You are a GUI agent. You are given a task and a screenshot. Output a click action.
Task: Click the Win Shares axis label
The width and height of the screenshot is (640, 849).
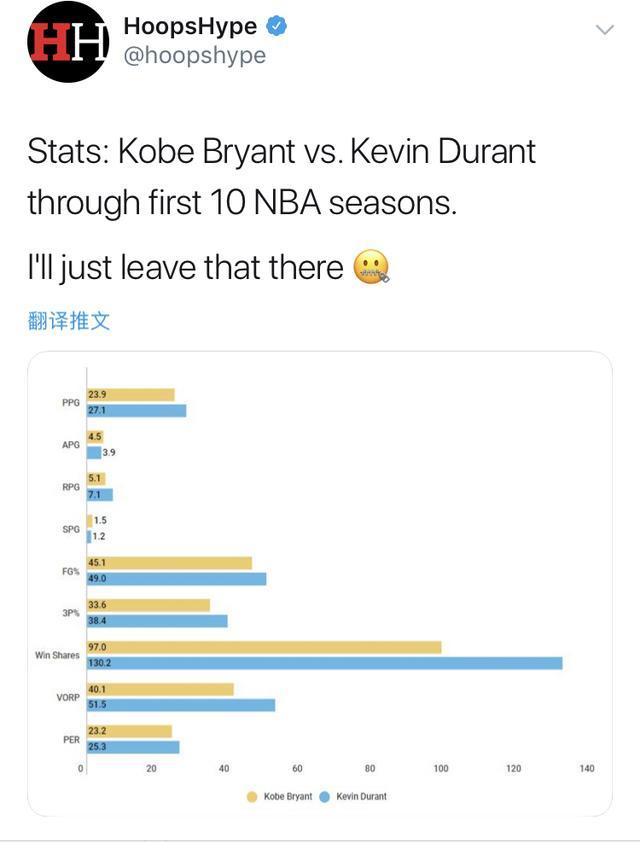pos(57,655)
